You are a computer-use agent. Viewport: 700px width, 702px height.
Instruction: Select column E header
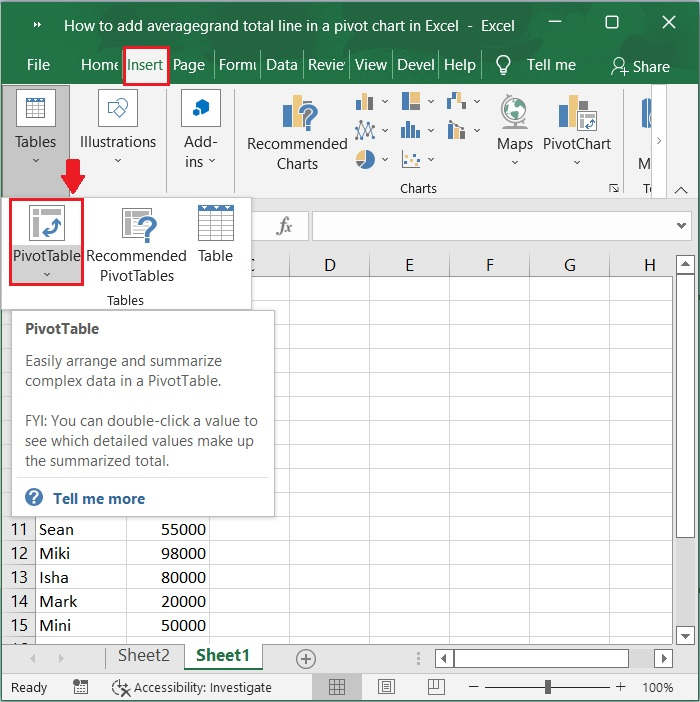[409, 265]
